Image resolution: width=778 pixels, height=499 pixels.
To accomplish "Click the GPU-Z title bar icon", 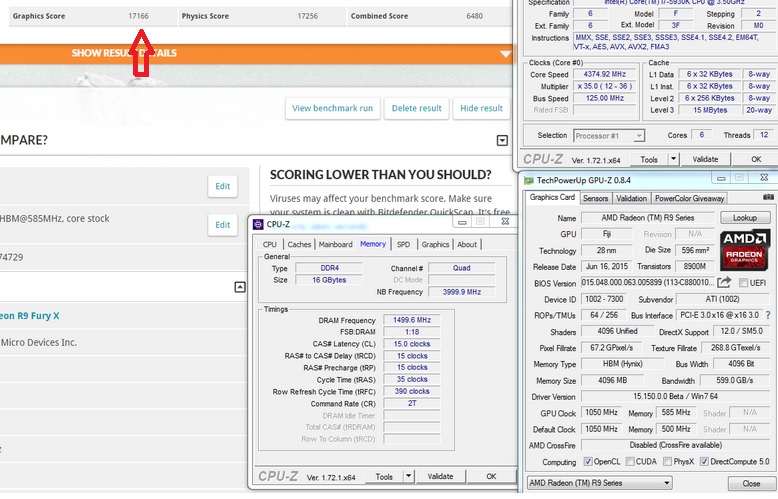I will click(529, 181).
